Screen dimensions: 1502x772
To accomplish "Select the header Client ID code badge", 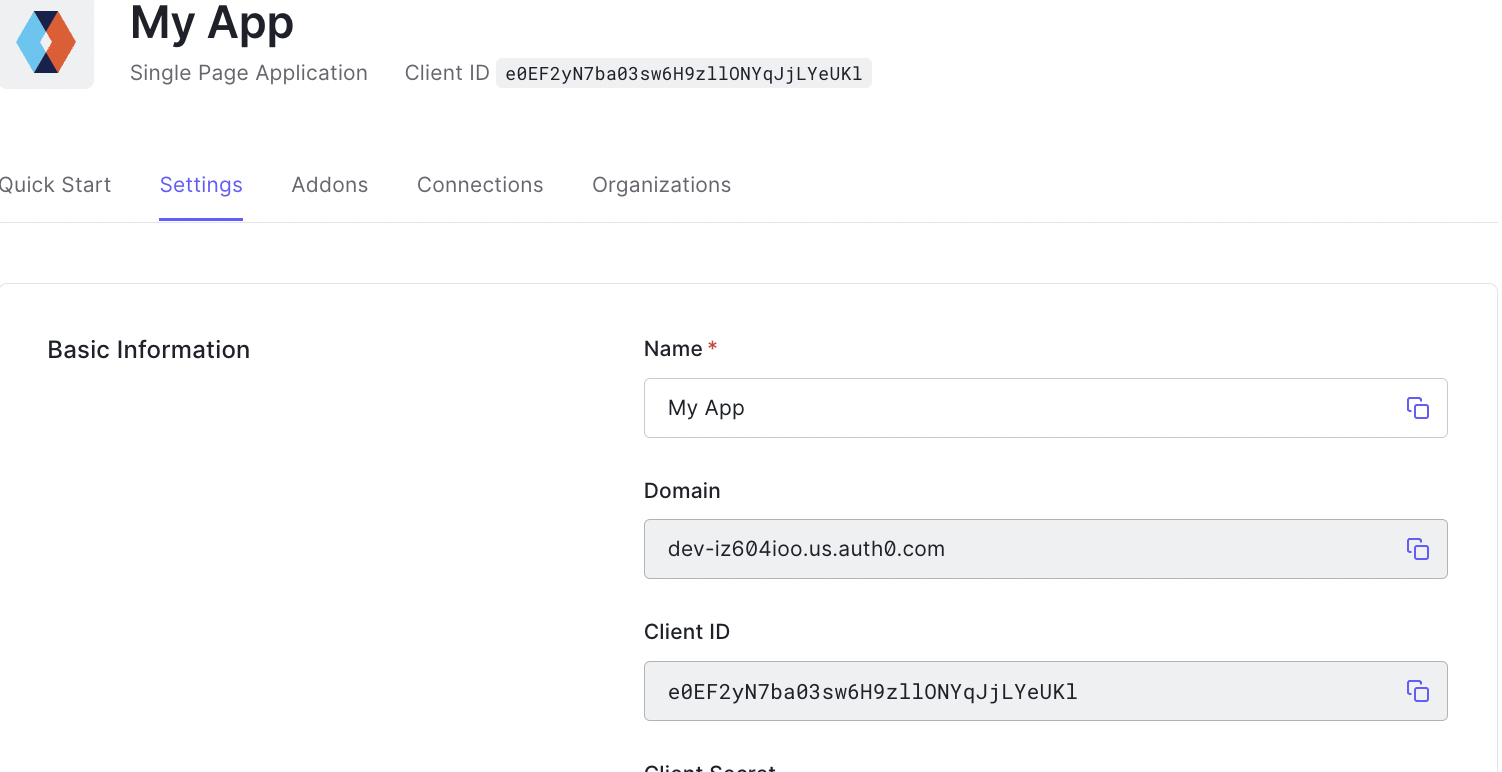I will pos(684,73).
